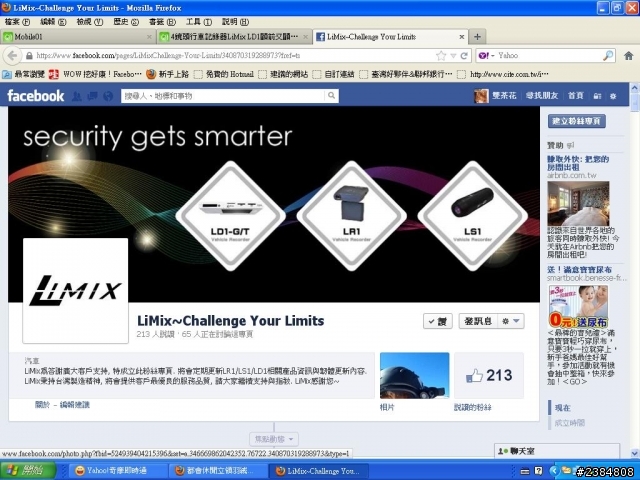Open the 建議的網站 bookmark

point(283,74)
